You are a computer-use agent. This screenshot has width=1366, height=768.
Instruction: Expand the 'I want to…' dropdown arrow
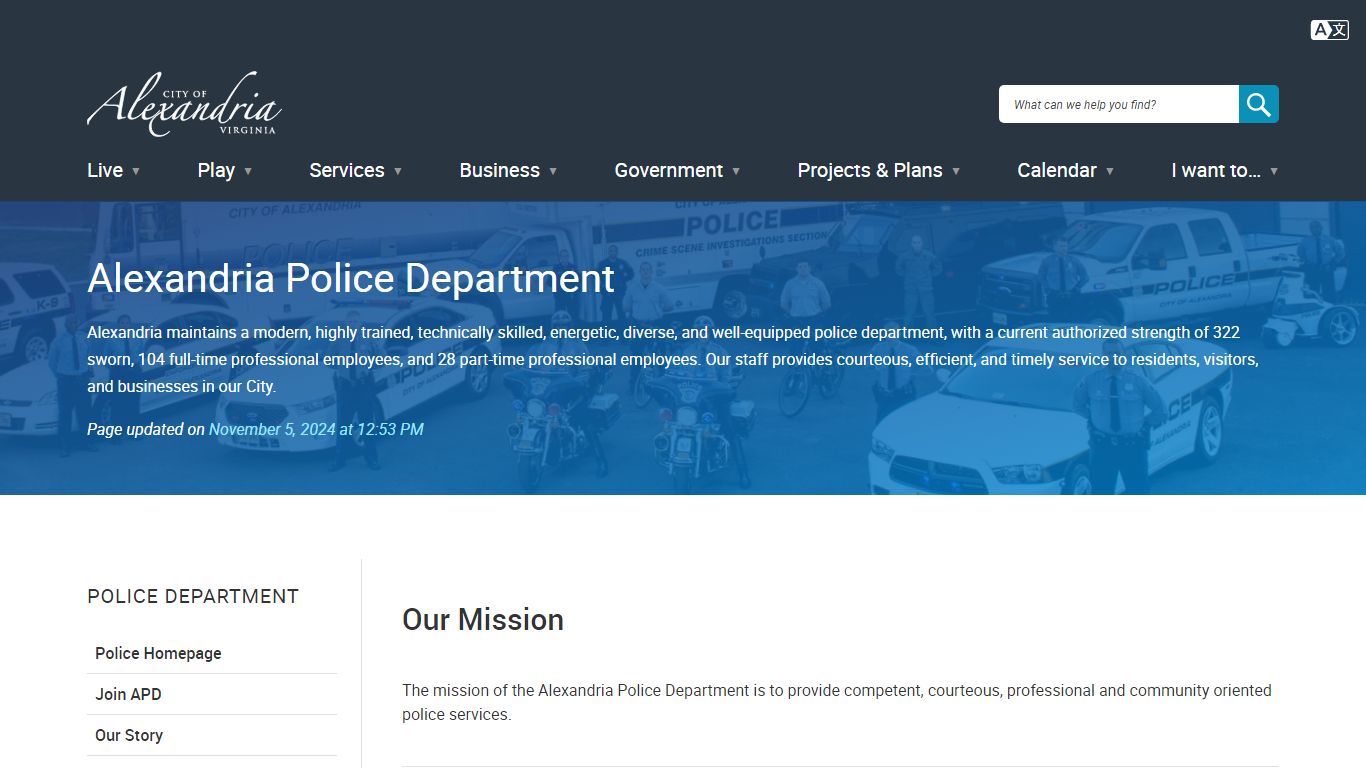[x=1274, y=171]
